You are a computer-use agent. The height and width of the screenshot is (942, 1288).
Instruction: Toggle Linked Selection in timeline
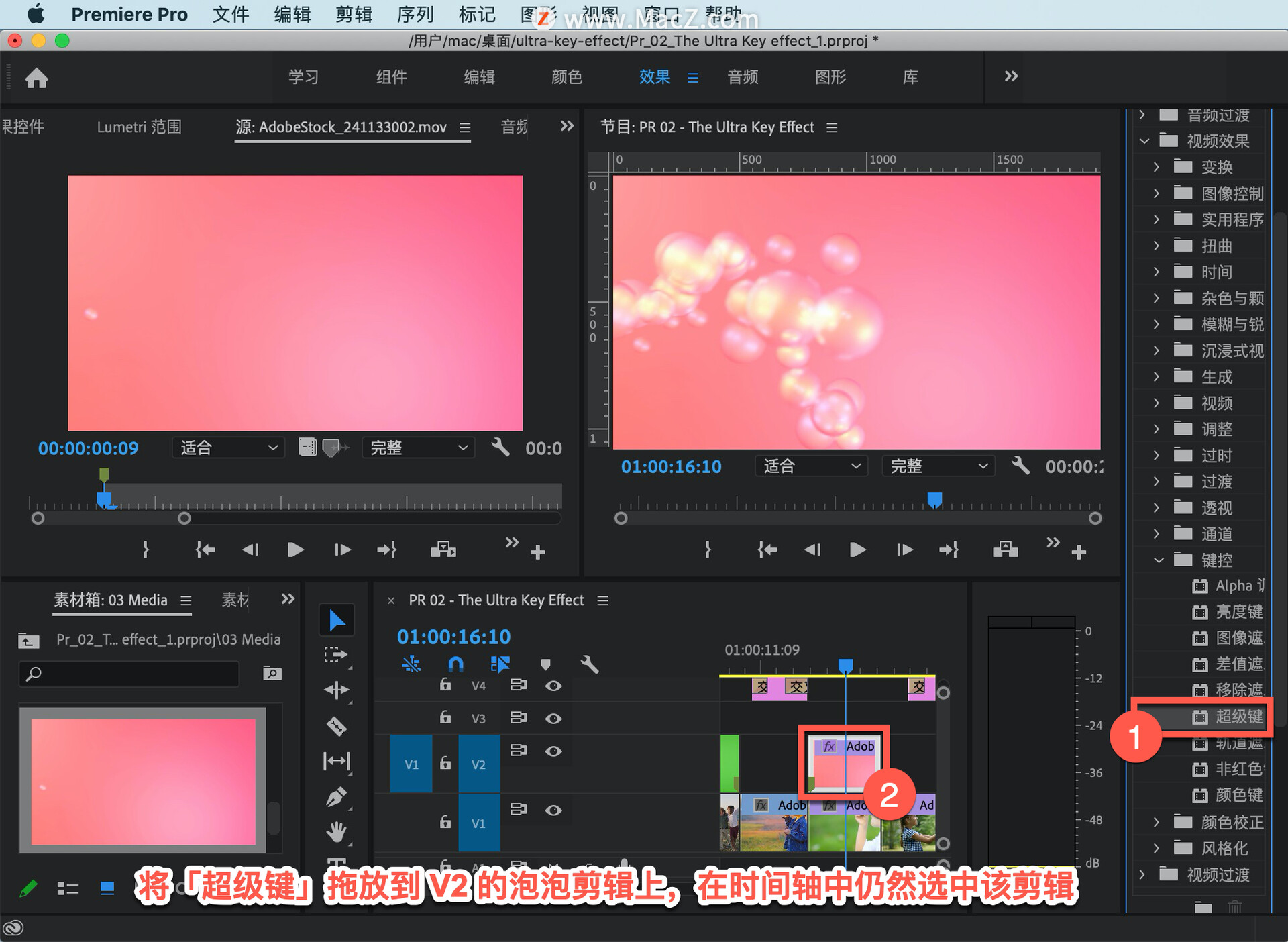[500, 664]
